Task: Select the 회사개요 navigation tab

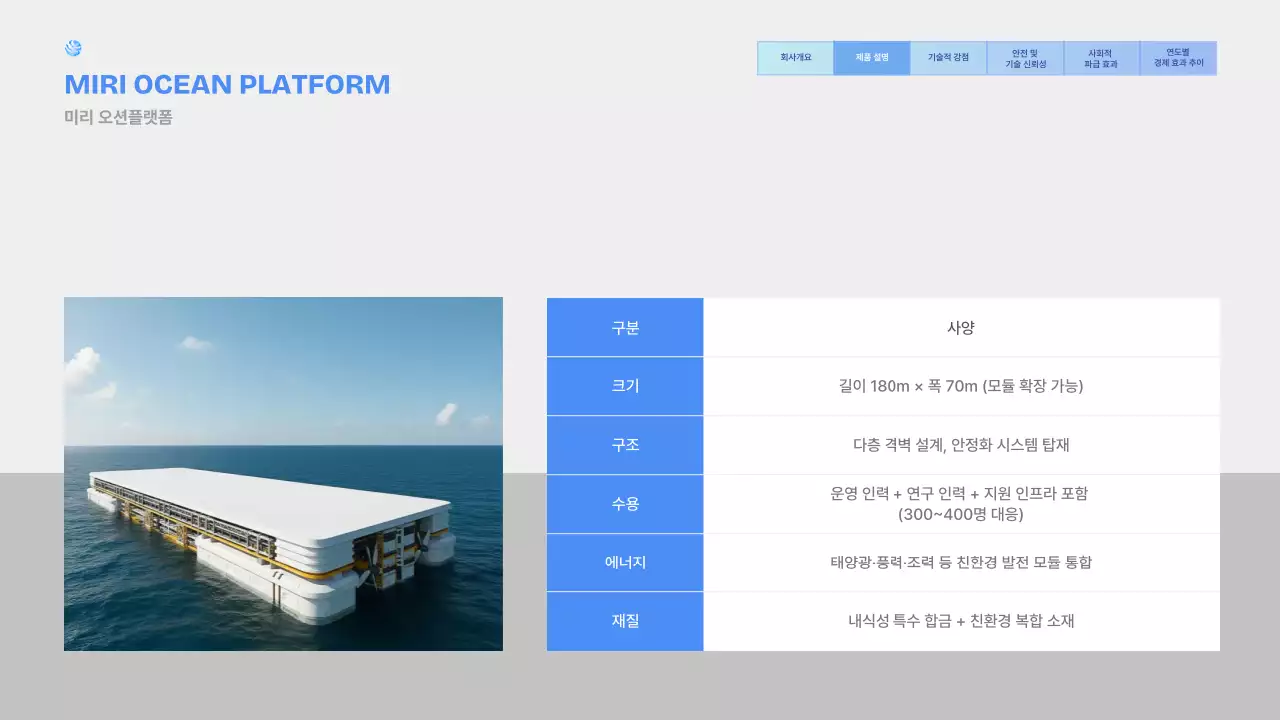Action: (x=795, y=58)
